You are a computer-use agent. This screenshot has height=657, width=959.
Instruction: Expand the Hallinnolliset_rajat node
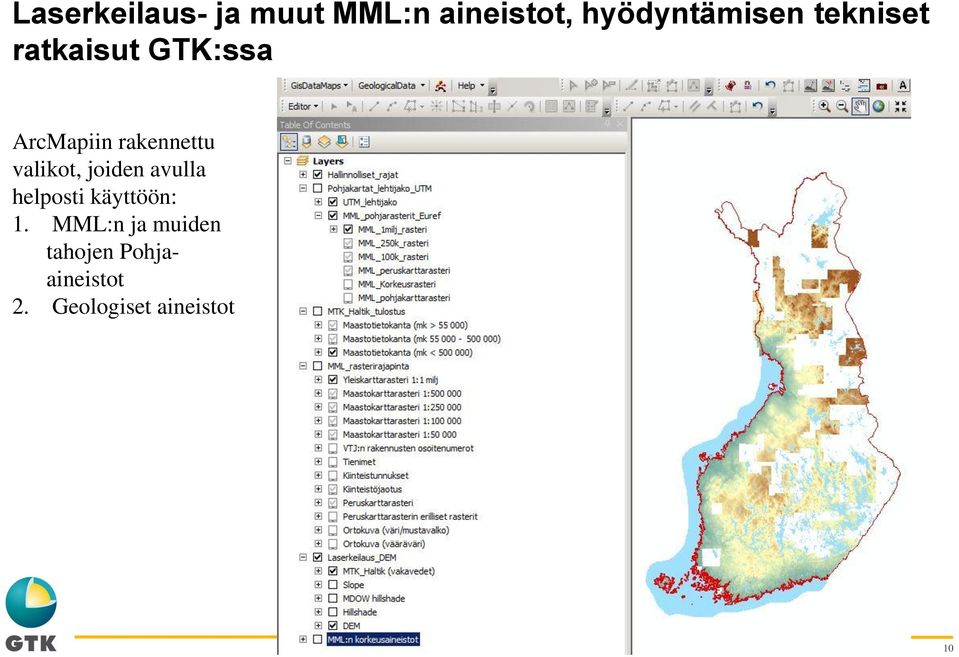point(303,175)
